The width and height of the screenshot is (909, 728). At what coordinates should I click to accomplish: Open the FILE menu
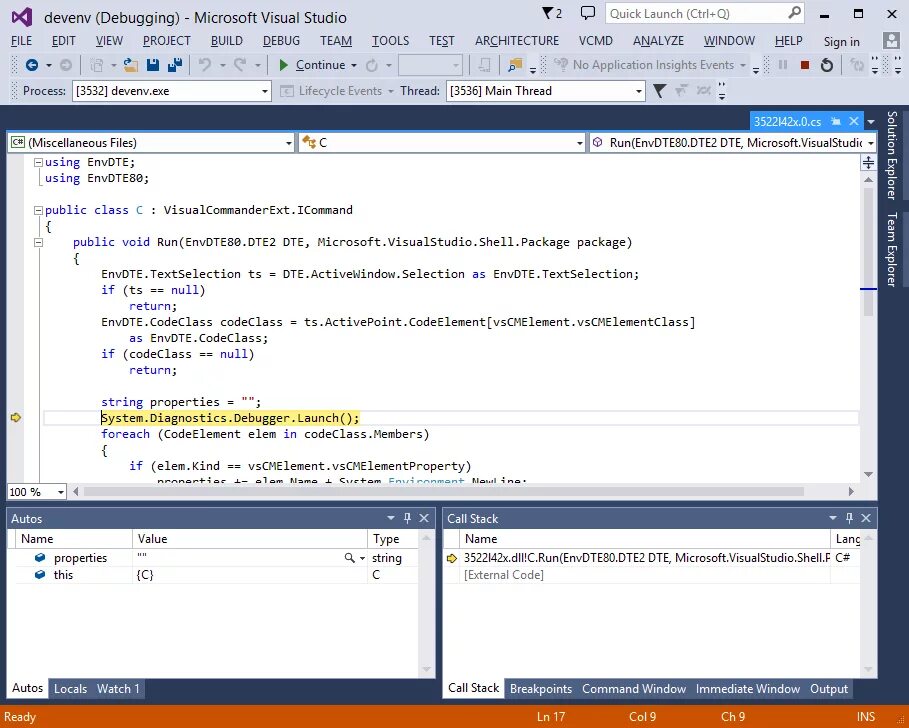tap(21, 41)
